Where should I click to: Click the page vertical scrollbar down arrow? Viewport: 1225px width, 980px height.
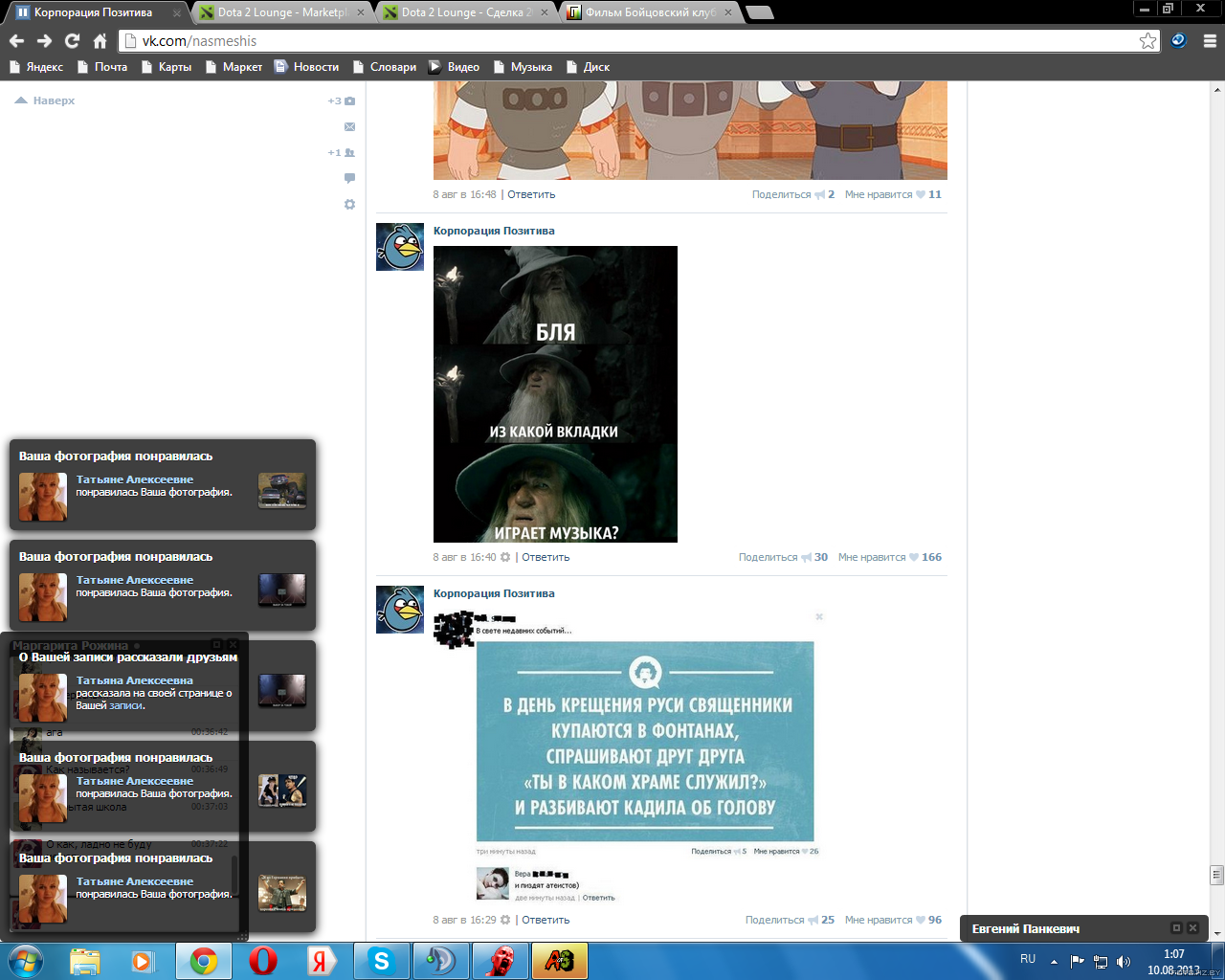click(x=1217, y=933)
